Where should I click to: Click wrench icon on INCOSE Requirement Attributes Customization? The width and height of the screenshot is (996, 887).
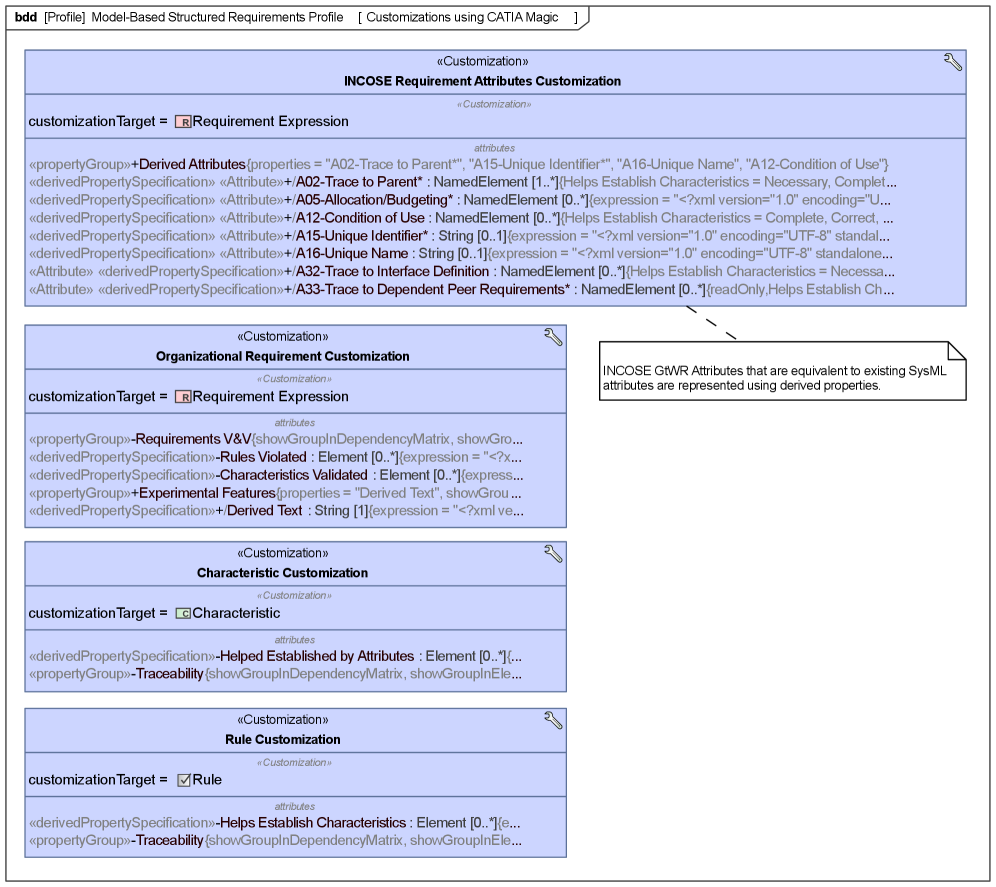coord(952,62)
